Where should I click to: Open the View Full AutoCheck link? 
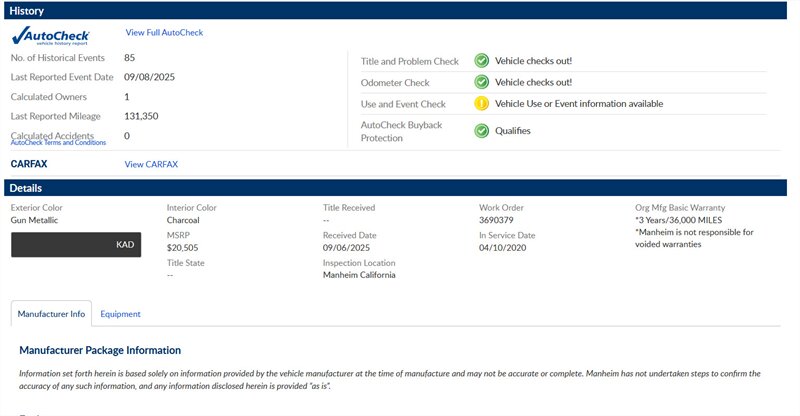pyautogui.click(x=163, y=33)
